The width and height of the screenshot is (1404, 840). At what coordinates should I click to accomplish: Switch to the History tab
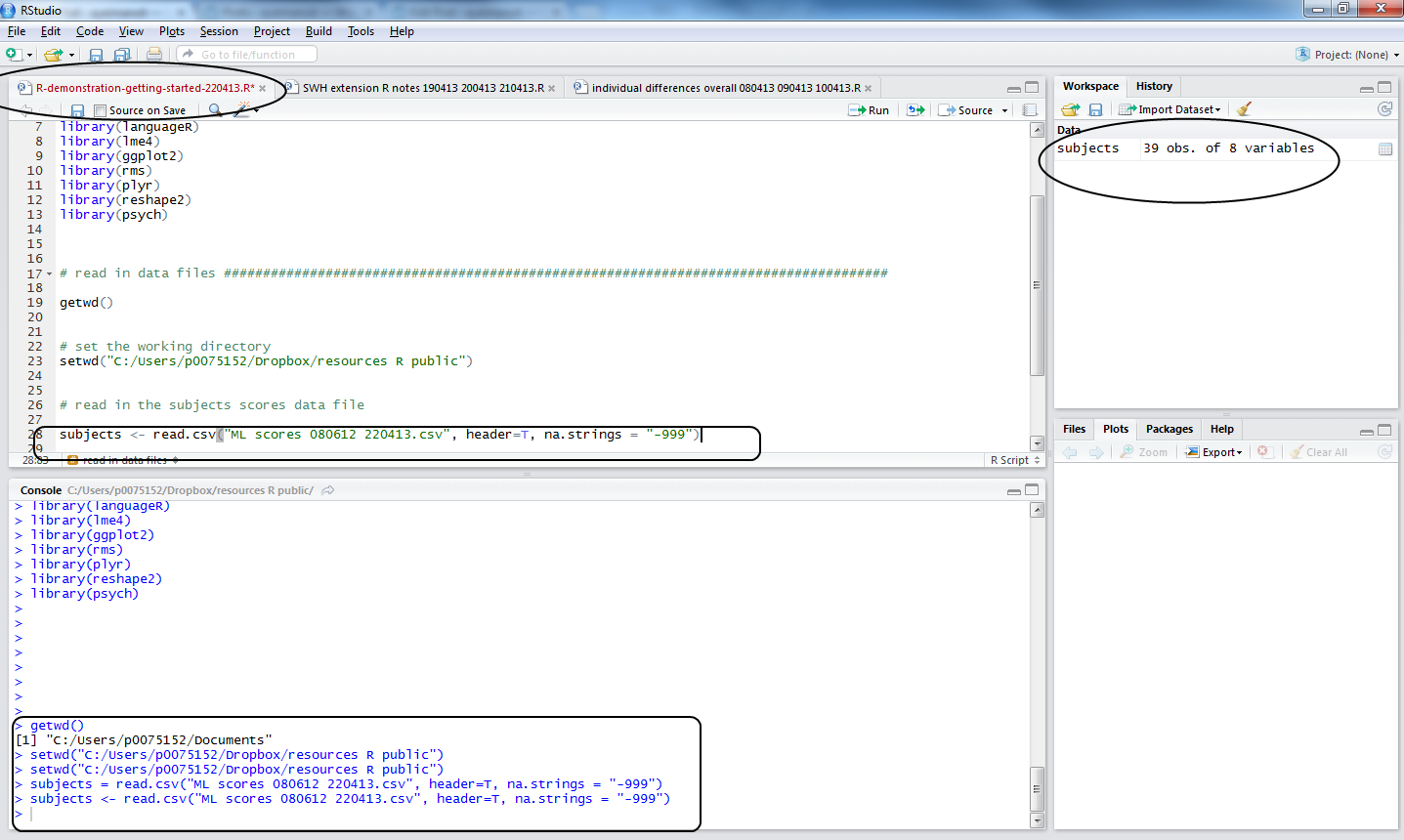pyautogui.click(x=1154, y=86)
